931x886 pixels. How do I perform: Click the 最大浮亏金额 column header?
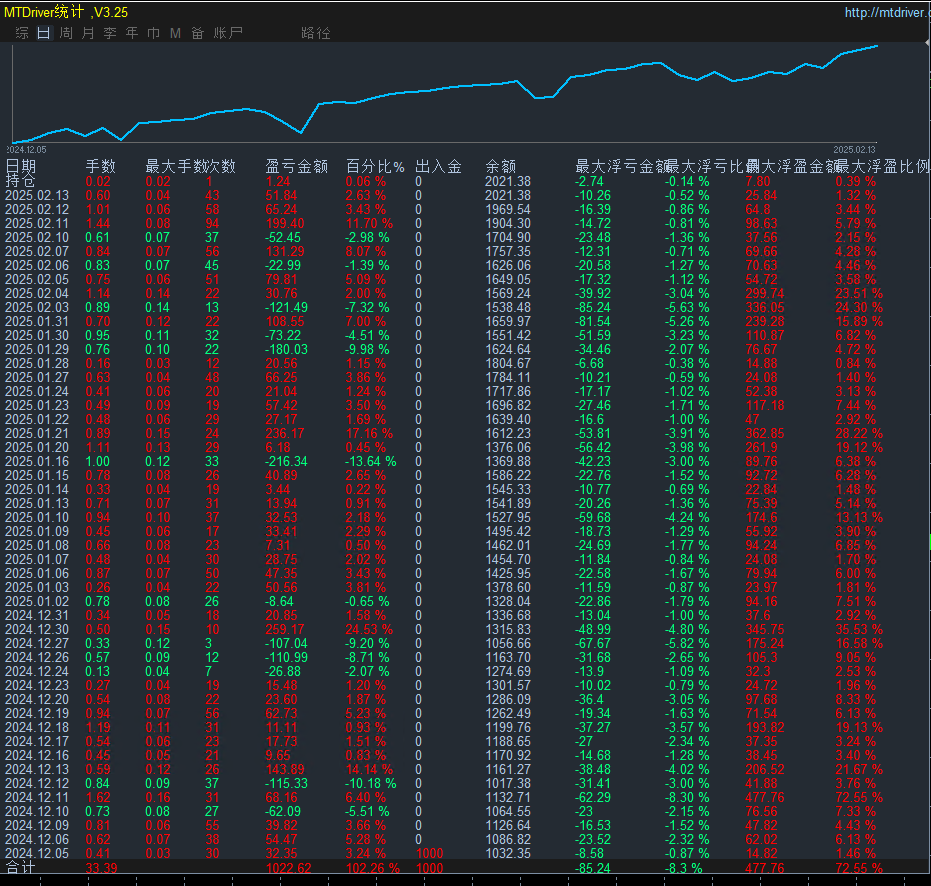click(622, 166)
